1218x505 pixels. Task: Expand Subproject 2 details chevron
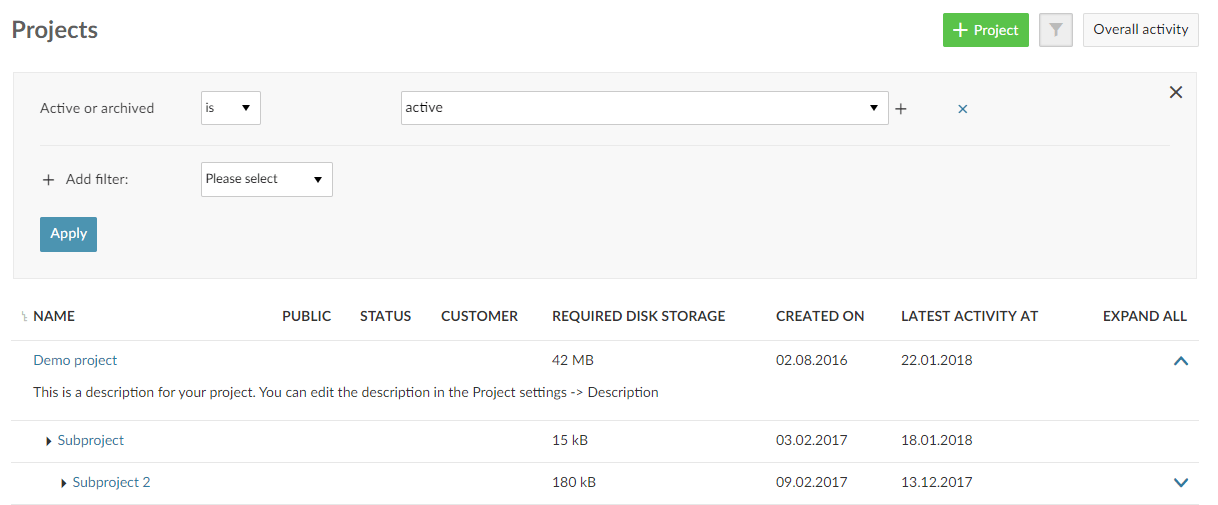click(x=1180, y=483)
